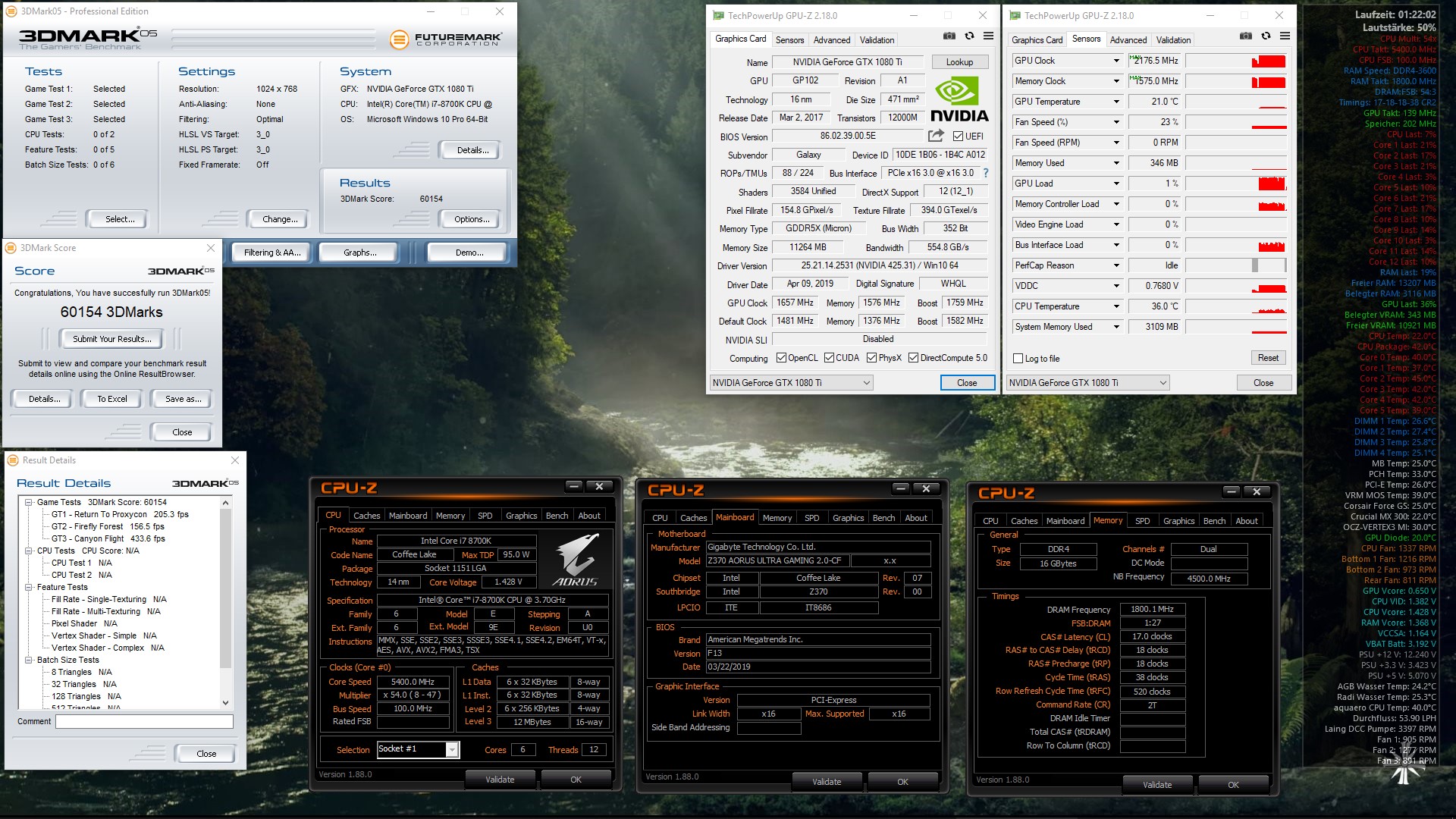Click the refresh icon in GPU-Z Sensors window
Image resolution: width=1456 pixels, height=819 pixels.
(1266, 36)
